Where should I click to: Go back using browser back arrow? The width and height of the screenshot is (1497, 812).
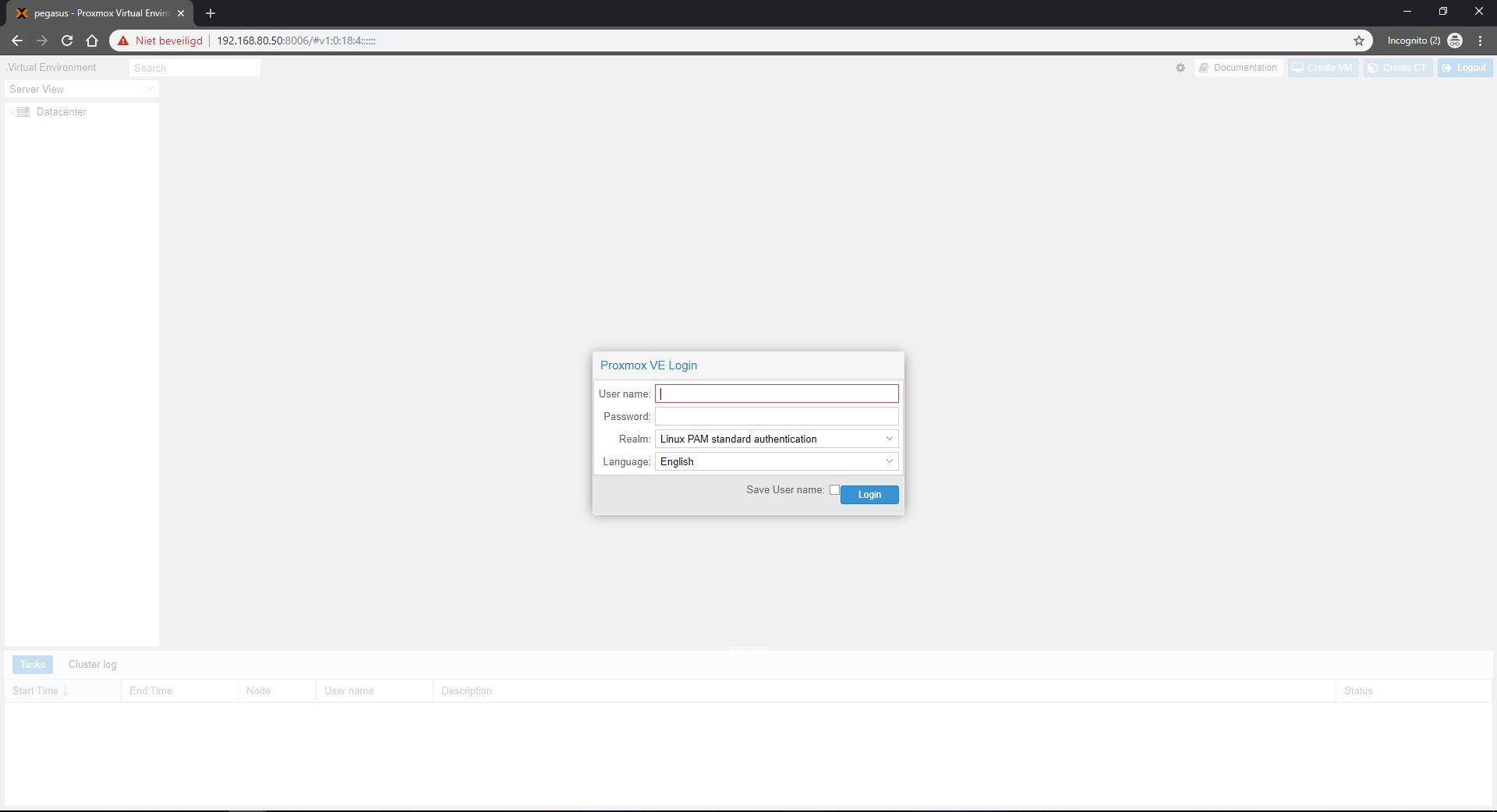point(17,41)
